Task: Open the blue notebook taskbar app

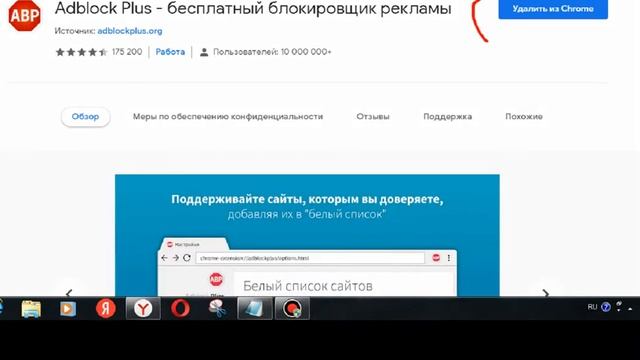Action: [255, 309]
